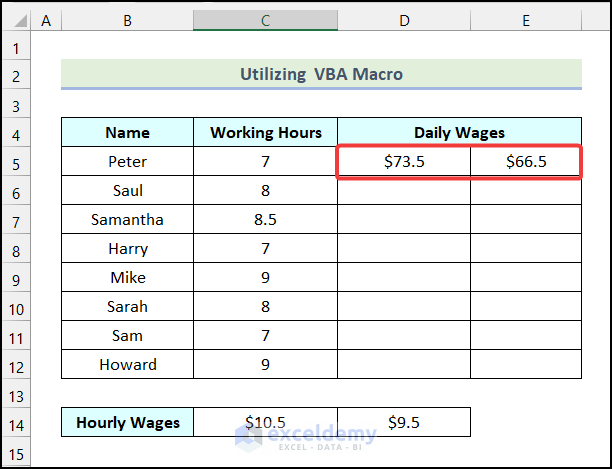Select row 15 header
Viewport: 612px width, 469px height.
pyautogui.click(x=16, y=451)
